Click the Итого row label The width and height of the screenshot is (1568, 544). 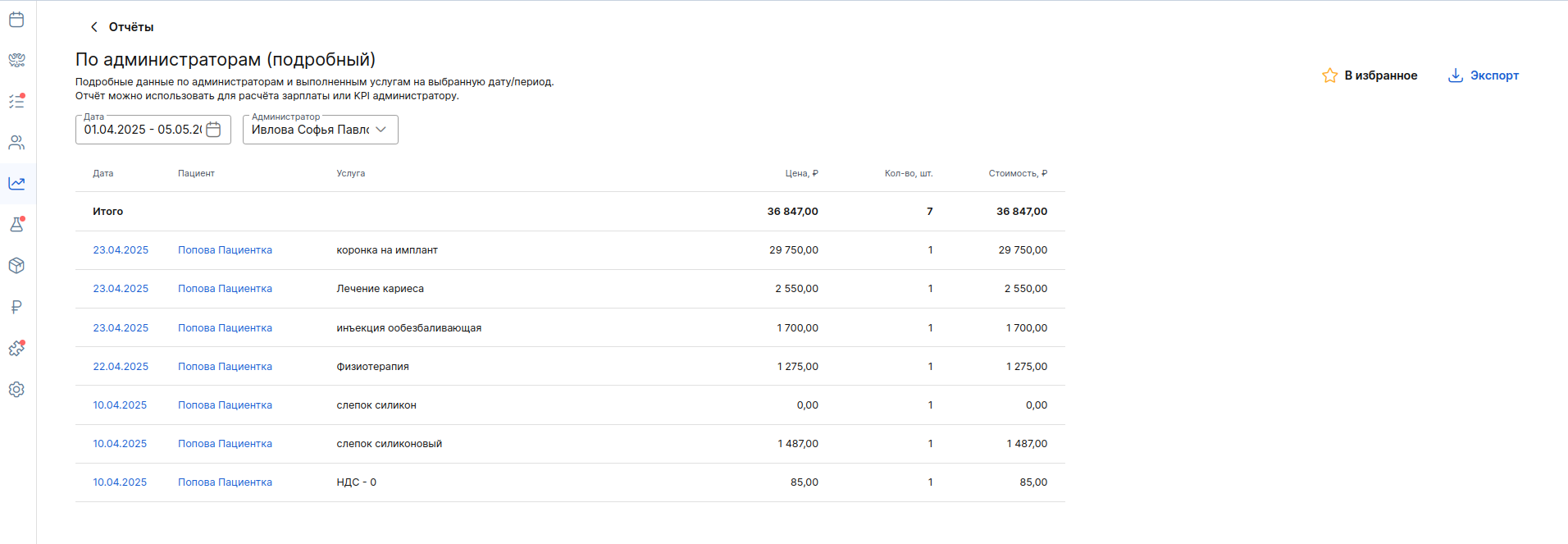click(x=107, y=212)
